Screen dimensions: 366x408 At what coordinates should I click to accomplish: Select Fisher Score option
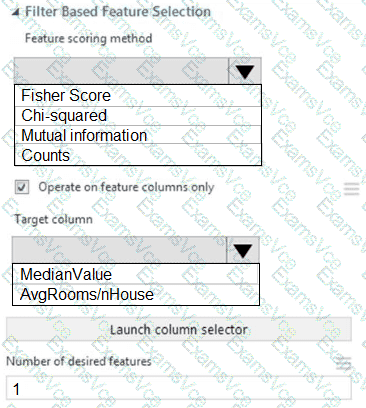click(138, 96)
